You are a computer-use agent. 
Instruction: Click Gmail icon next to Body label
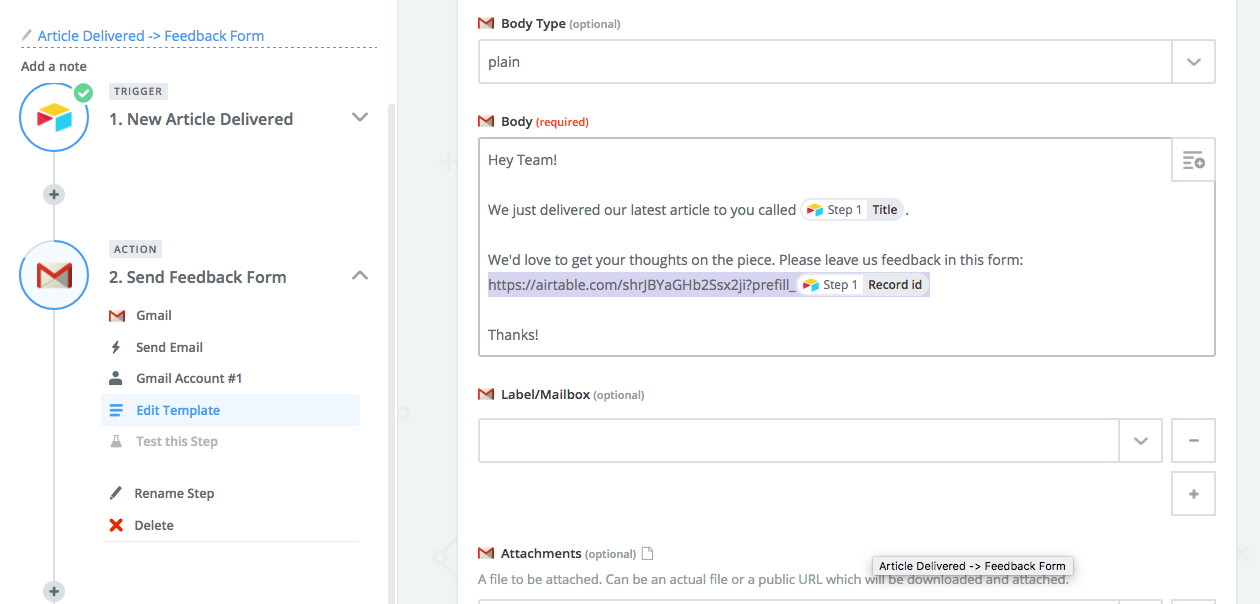486,121
